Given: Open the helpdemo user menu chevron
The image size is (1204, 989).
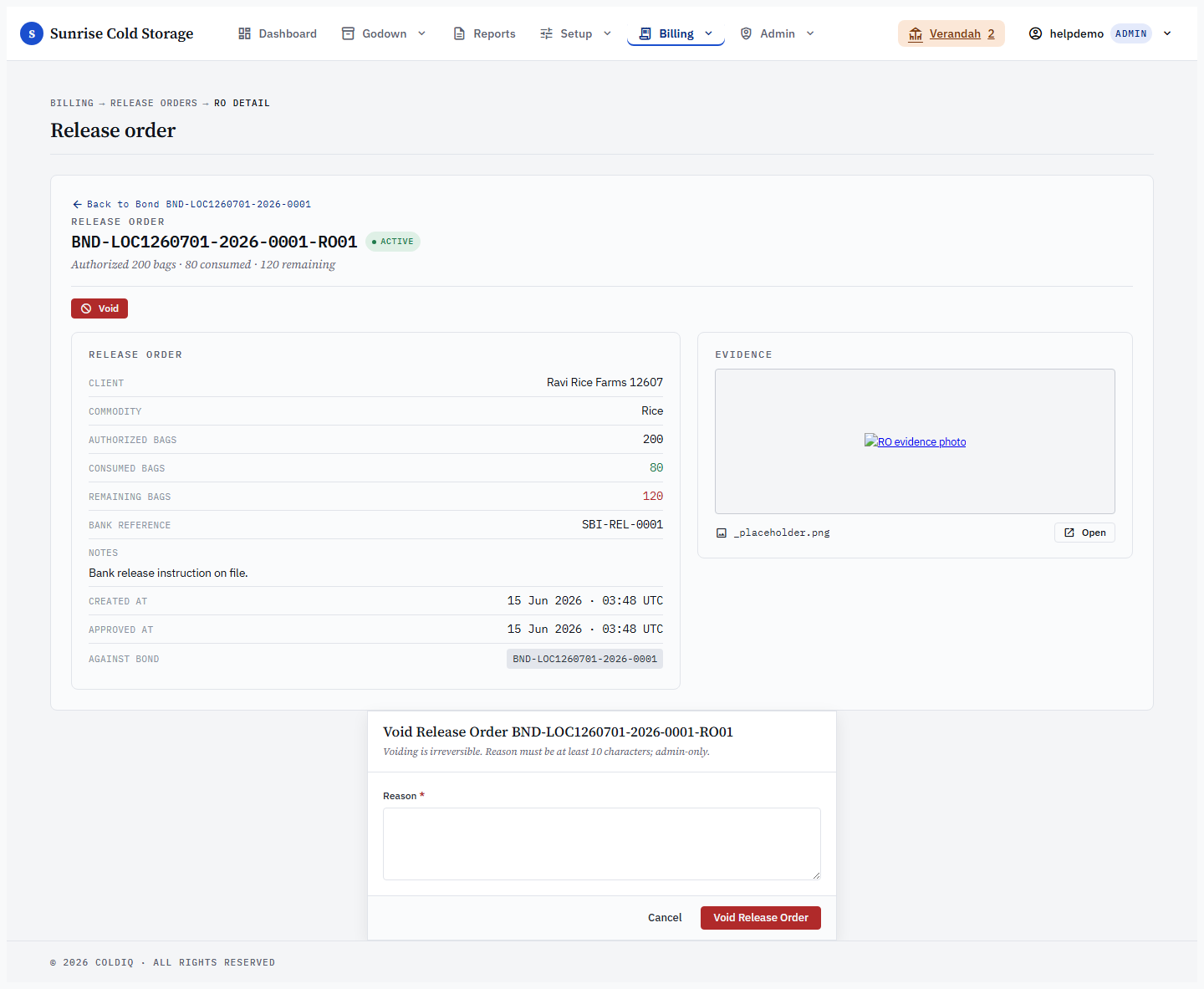Looking at the screenshot, I should pyautogui.click(x=1167, y=33).
